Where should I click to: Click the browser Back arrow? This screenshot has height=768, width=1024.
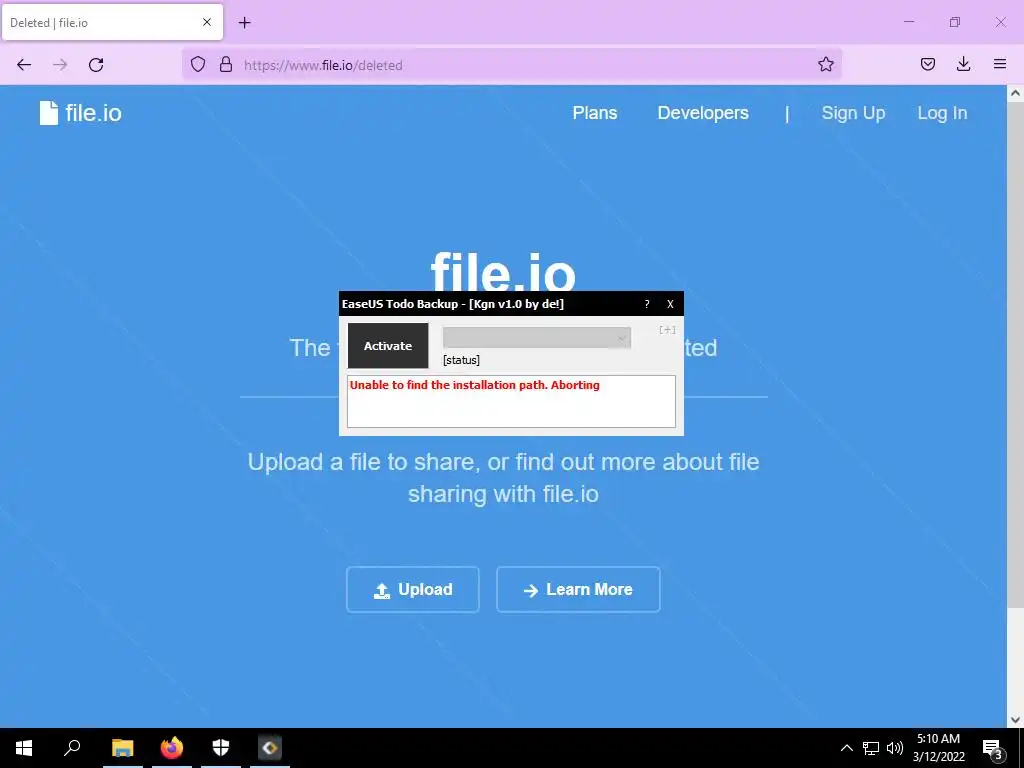coord(24,65)
